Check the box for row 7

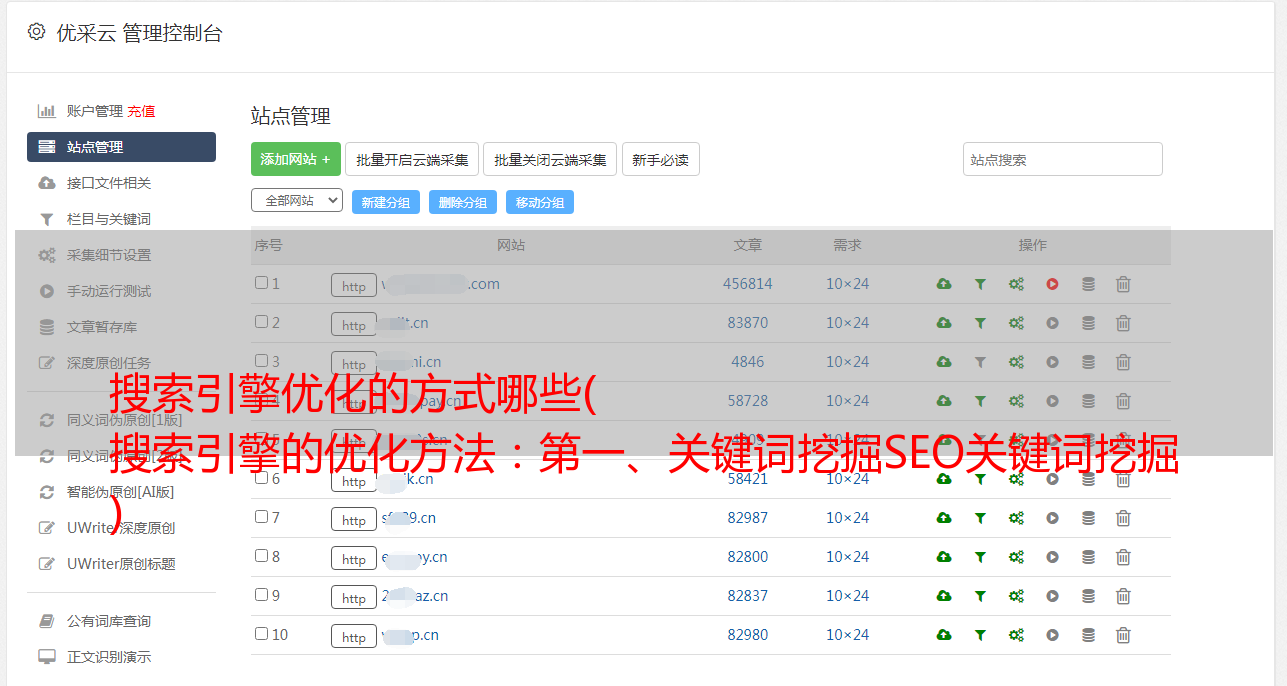pyautogui.click(x=261, y=517)
